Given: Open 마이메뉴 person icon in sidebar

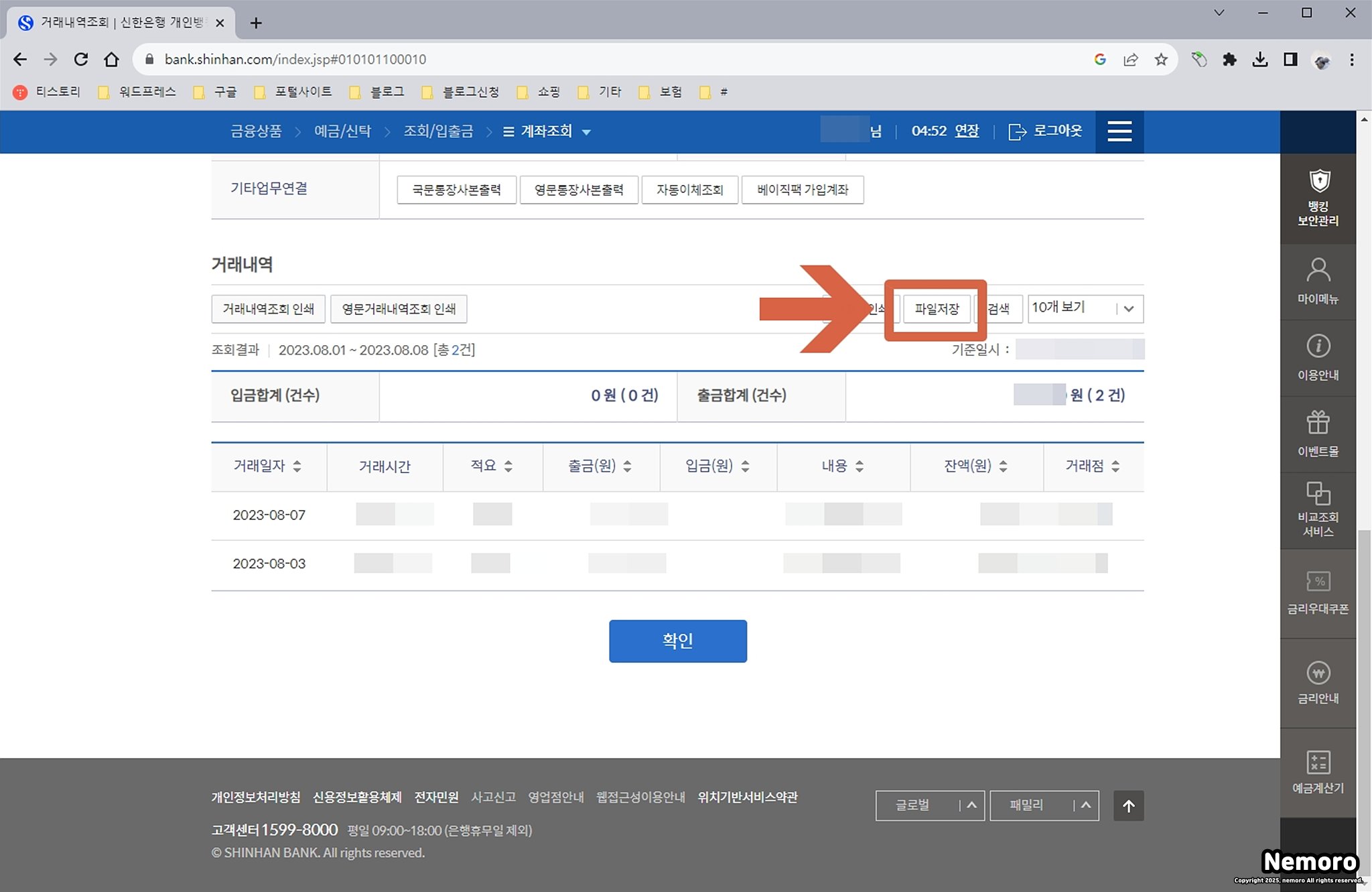Looking at the screenshot, I should click(1318, 281).
